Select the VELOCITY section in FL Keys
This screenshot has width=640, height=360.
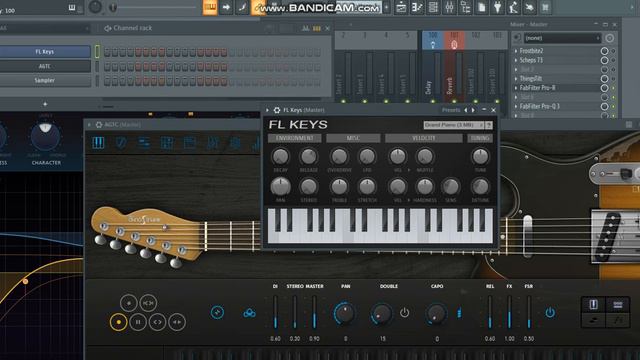click(424, 138)
